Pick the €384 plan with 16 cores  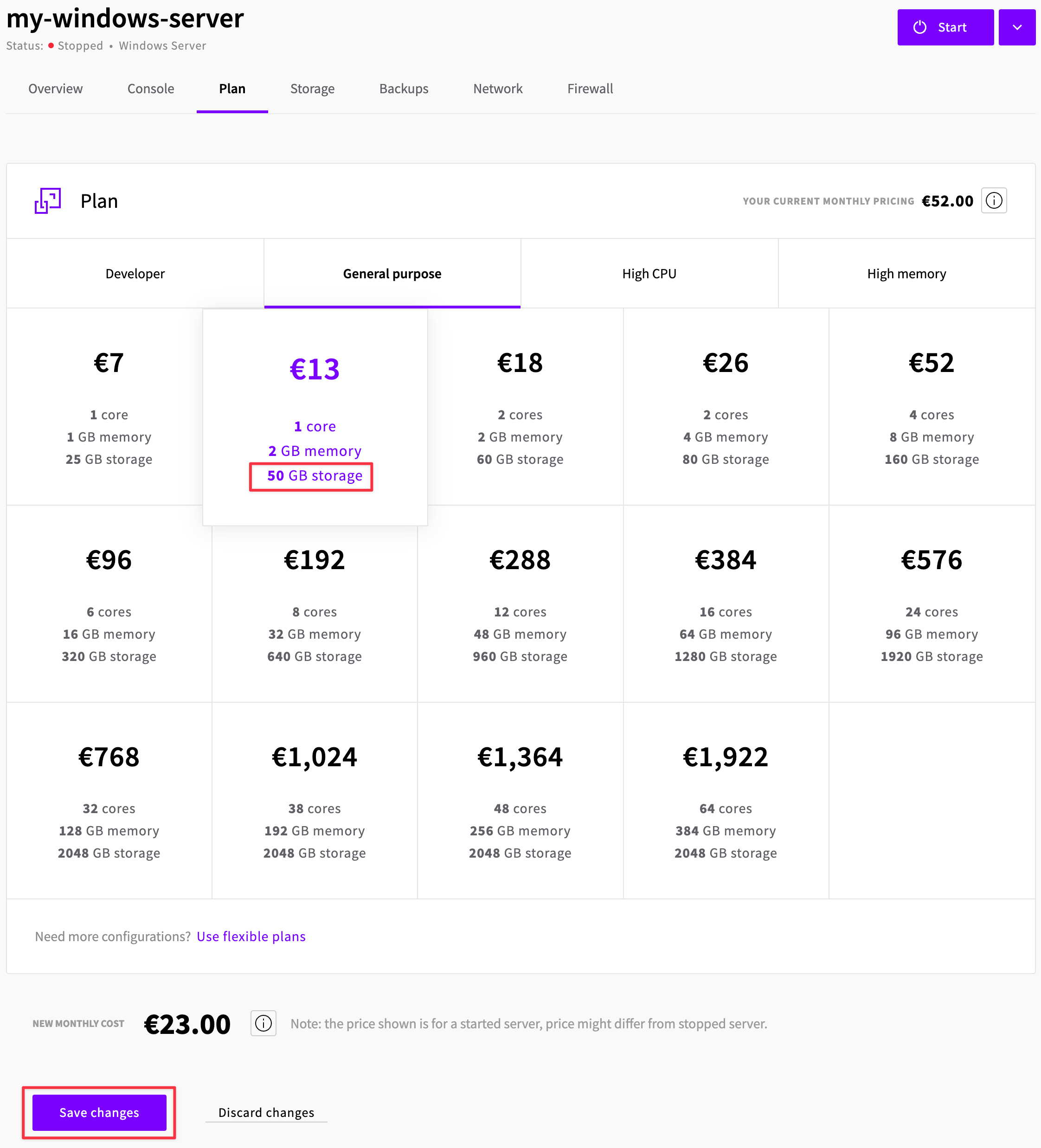(x=726, y=603)
